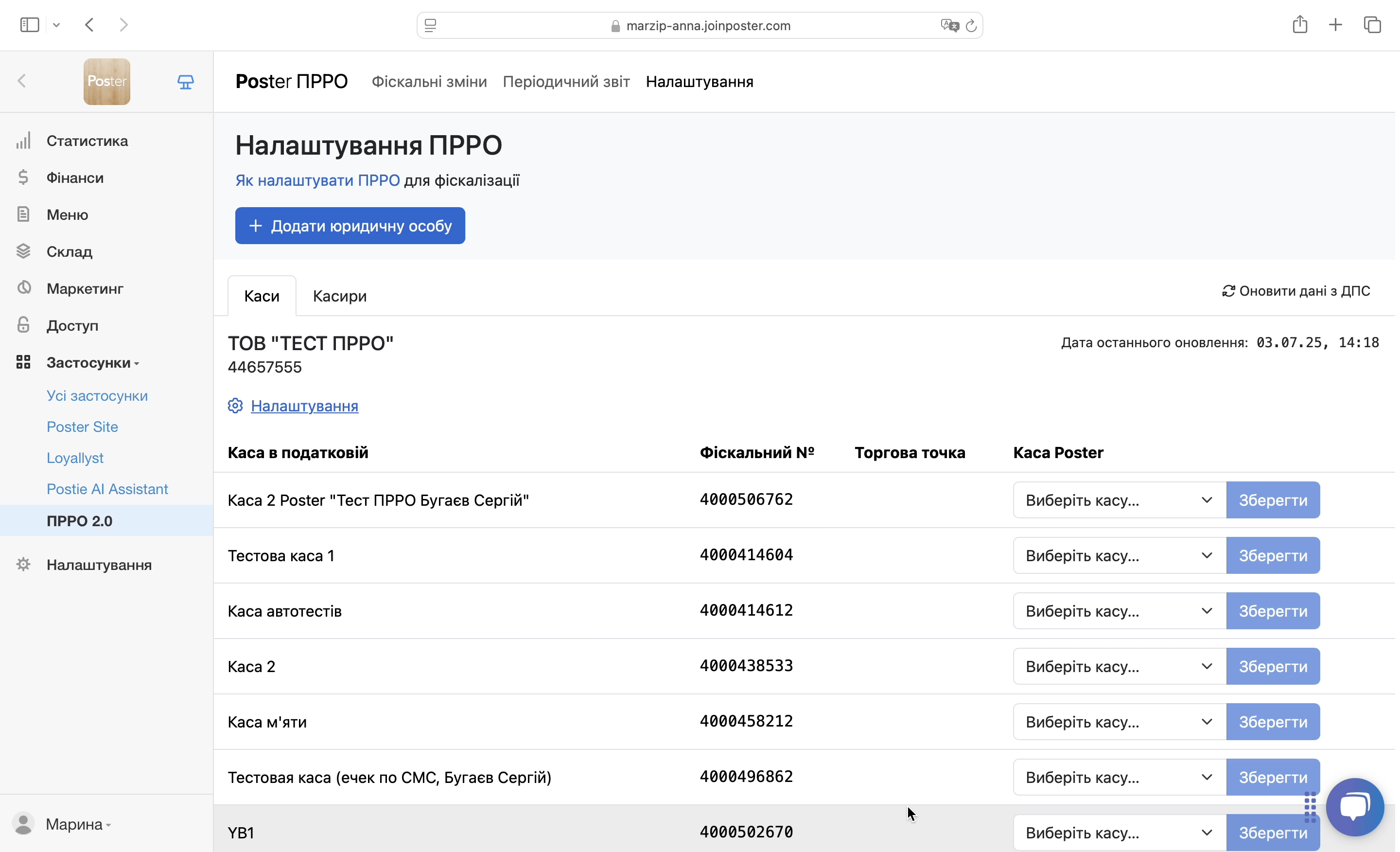Image resolution: width=1400 pixels, height=852 pixels.
Task: Save mapping for Каса 2 row
Action: (x=1273, y=666)
